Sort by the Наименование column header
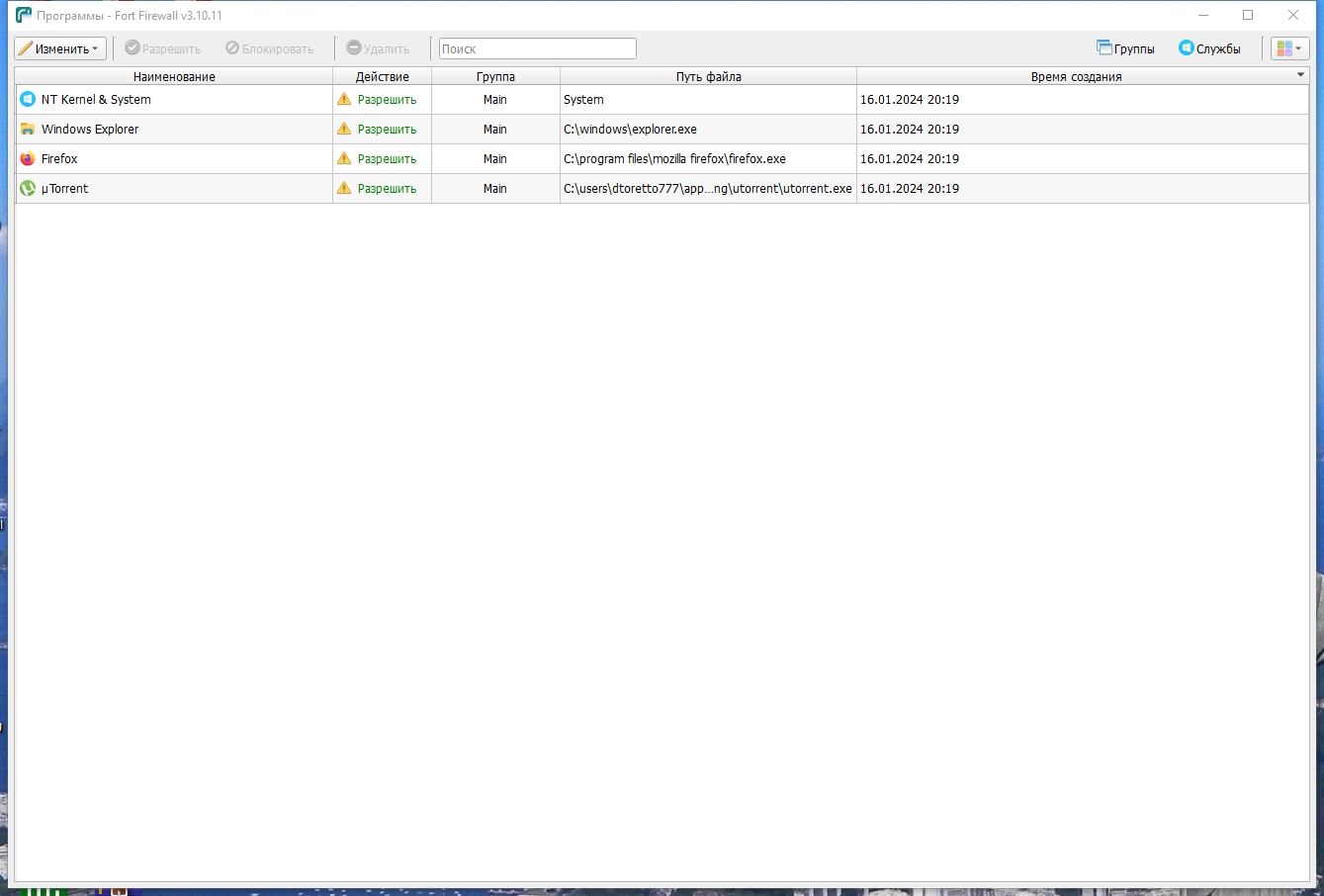This screenshot has width=1324, height=896. tap(174, 76)
